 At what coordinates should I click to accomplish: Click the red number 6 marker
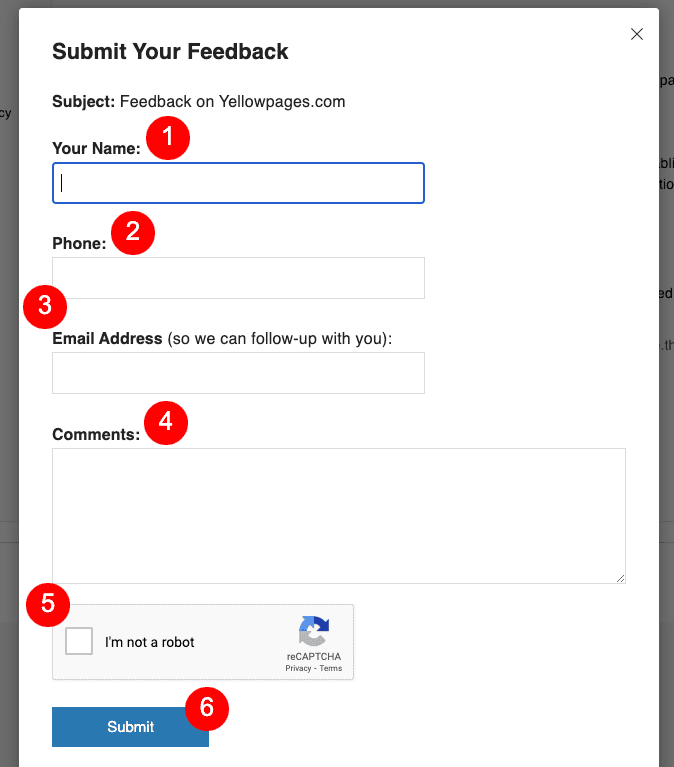coord(207,709)
